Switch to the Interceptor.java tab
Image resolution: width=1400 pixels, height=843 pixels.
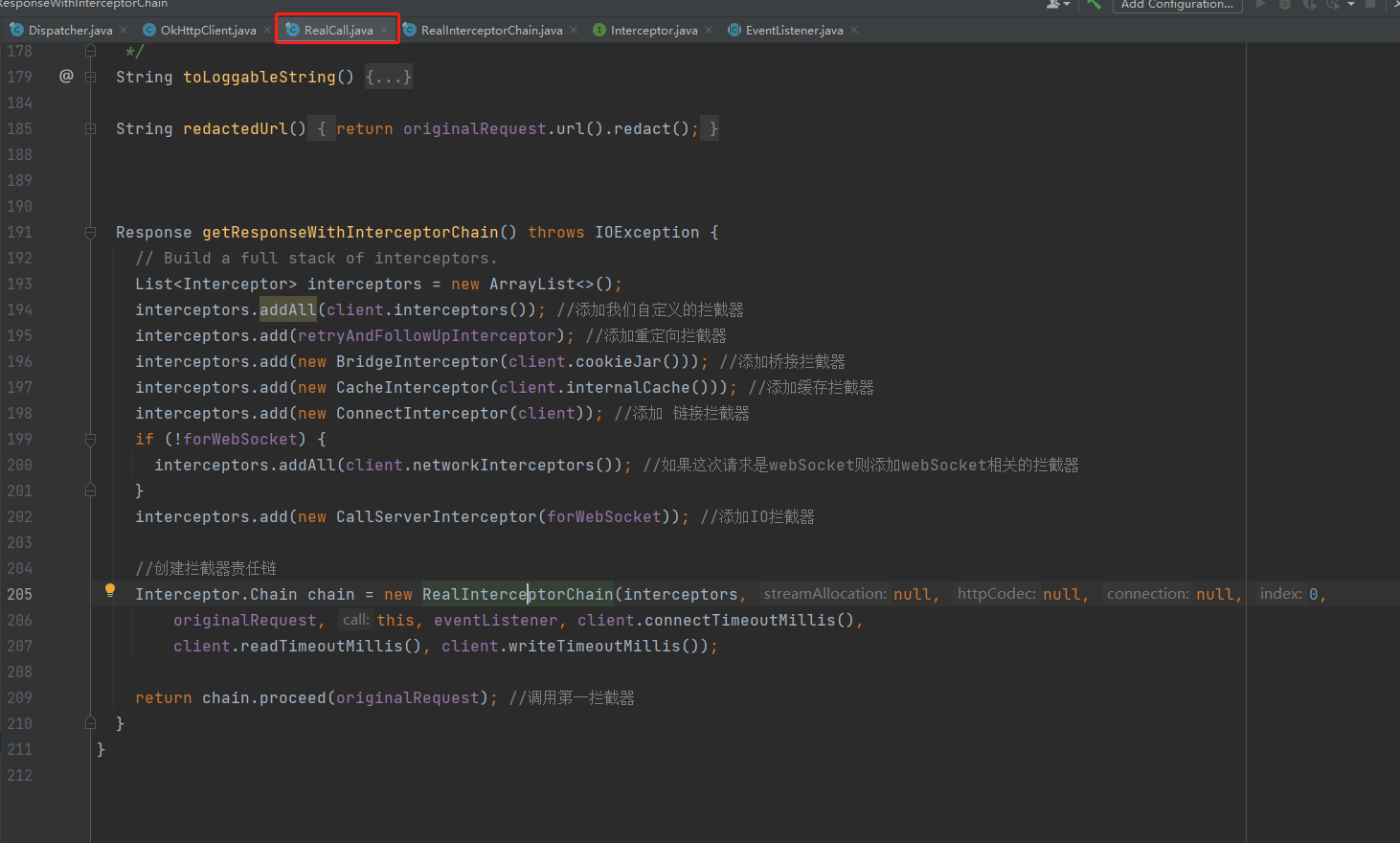(x=654, y=30)
